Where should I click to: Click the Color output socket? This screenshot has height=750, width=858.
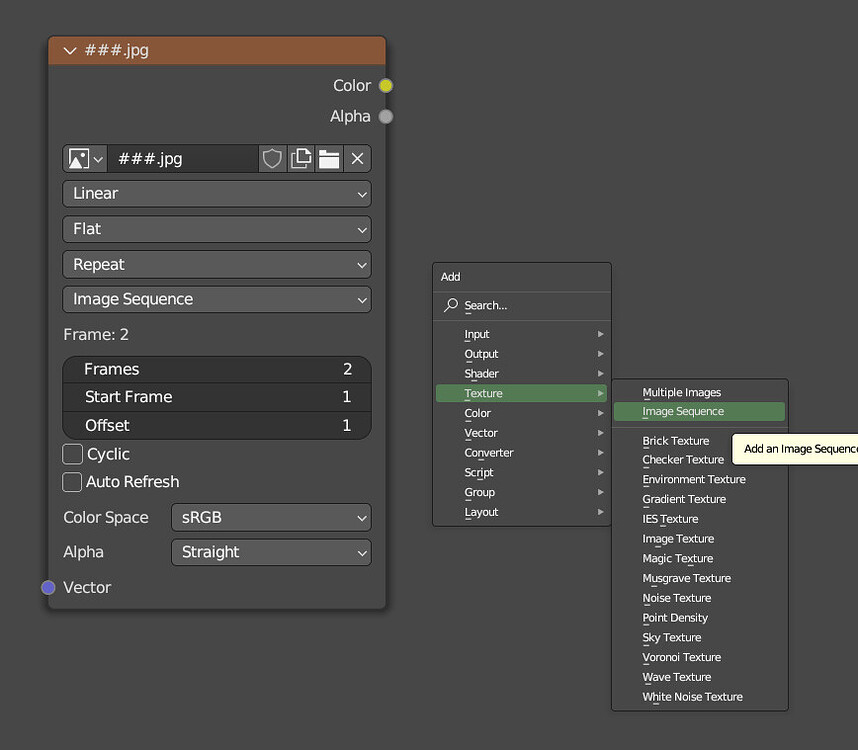(386, 86)
